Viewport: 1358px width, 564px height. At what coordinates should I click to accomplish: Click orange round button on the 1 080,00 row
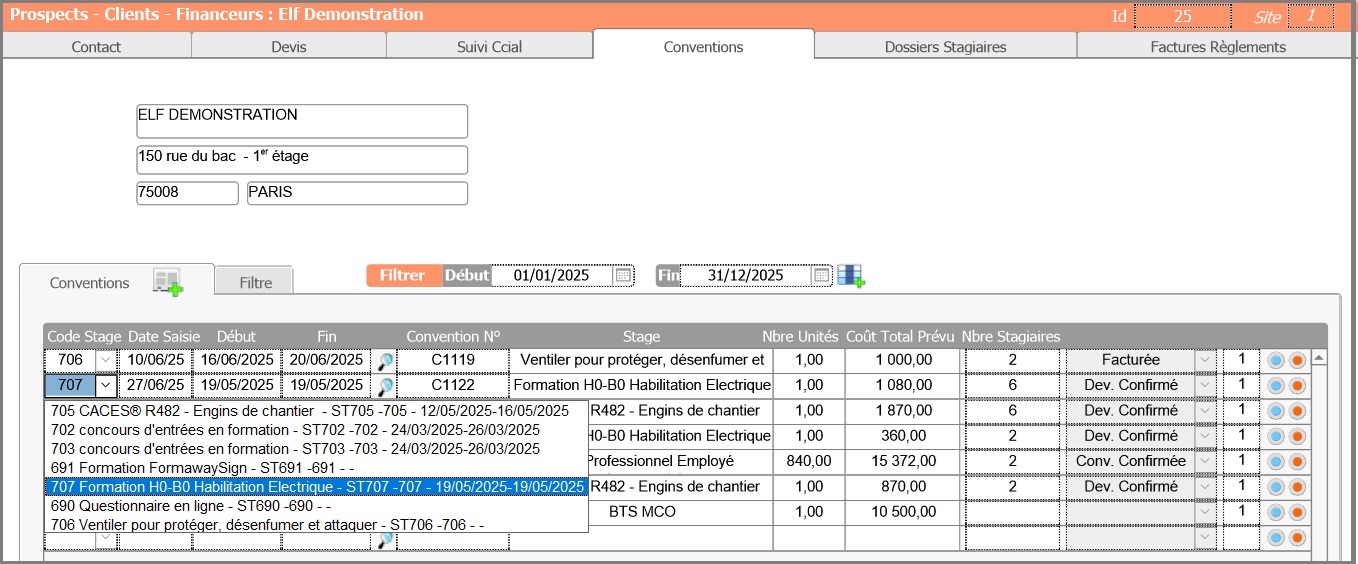click(1297, 385)
